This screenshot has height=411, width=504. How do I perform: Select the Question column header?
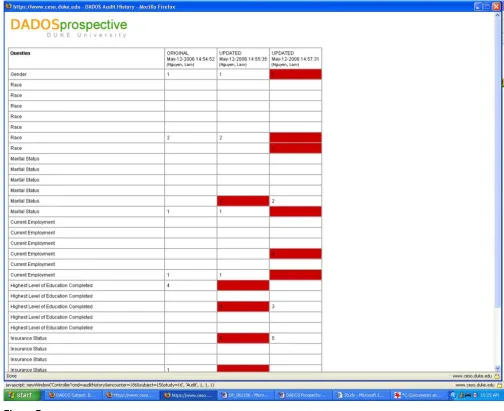click(x=86, y=58)
